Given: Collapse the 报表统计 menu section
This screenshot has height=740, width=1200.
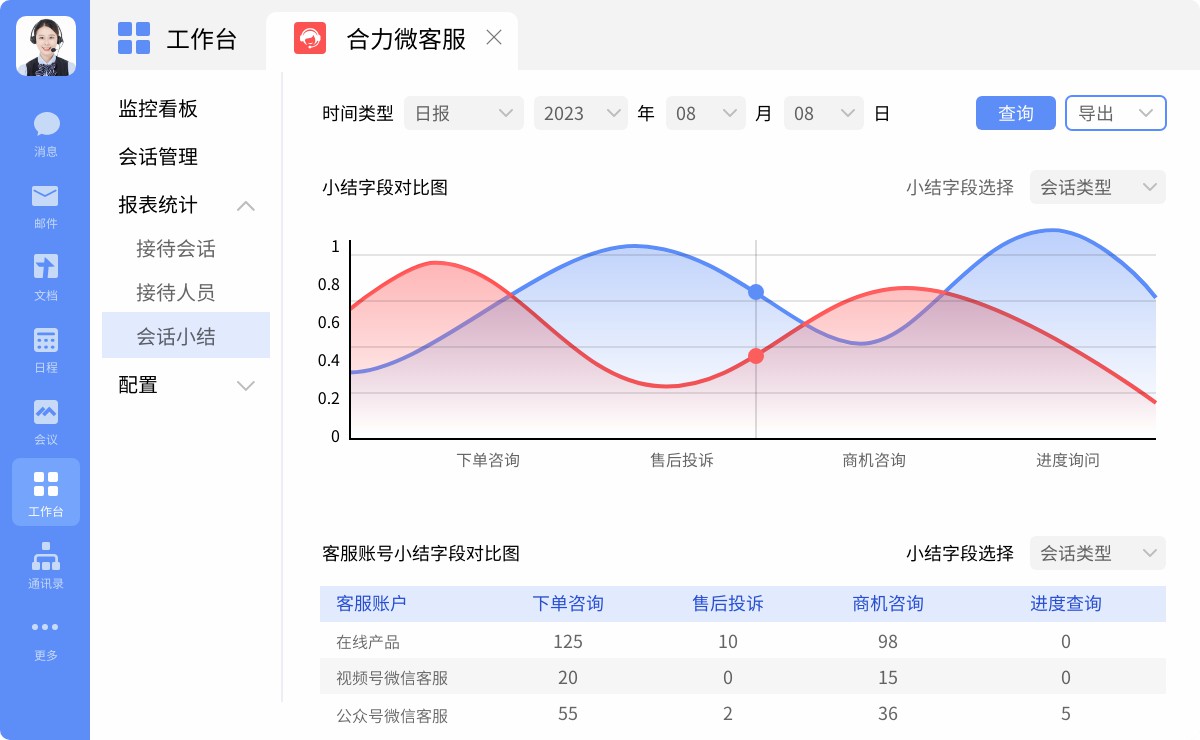Looking at the screenshot, I should click(245, 206).
